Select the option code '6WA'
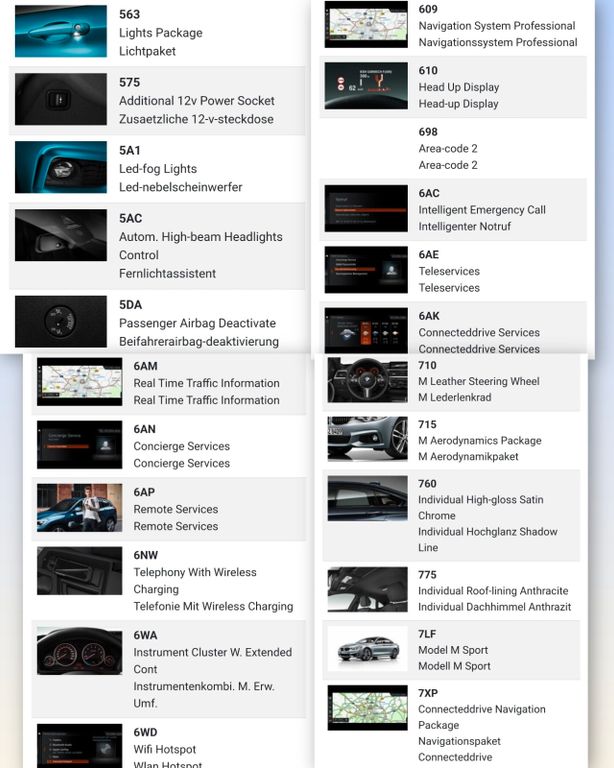Viewport: 614px width, 768px height. 145,635
